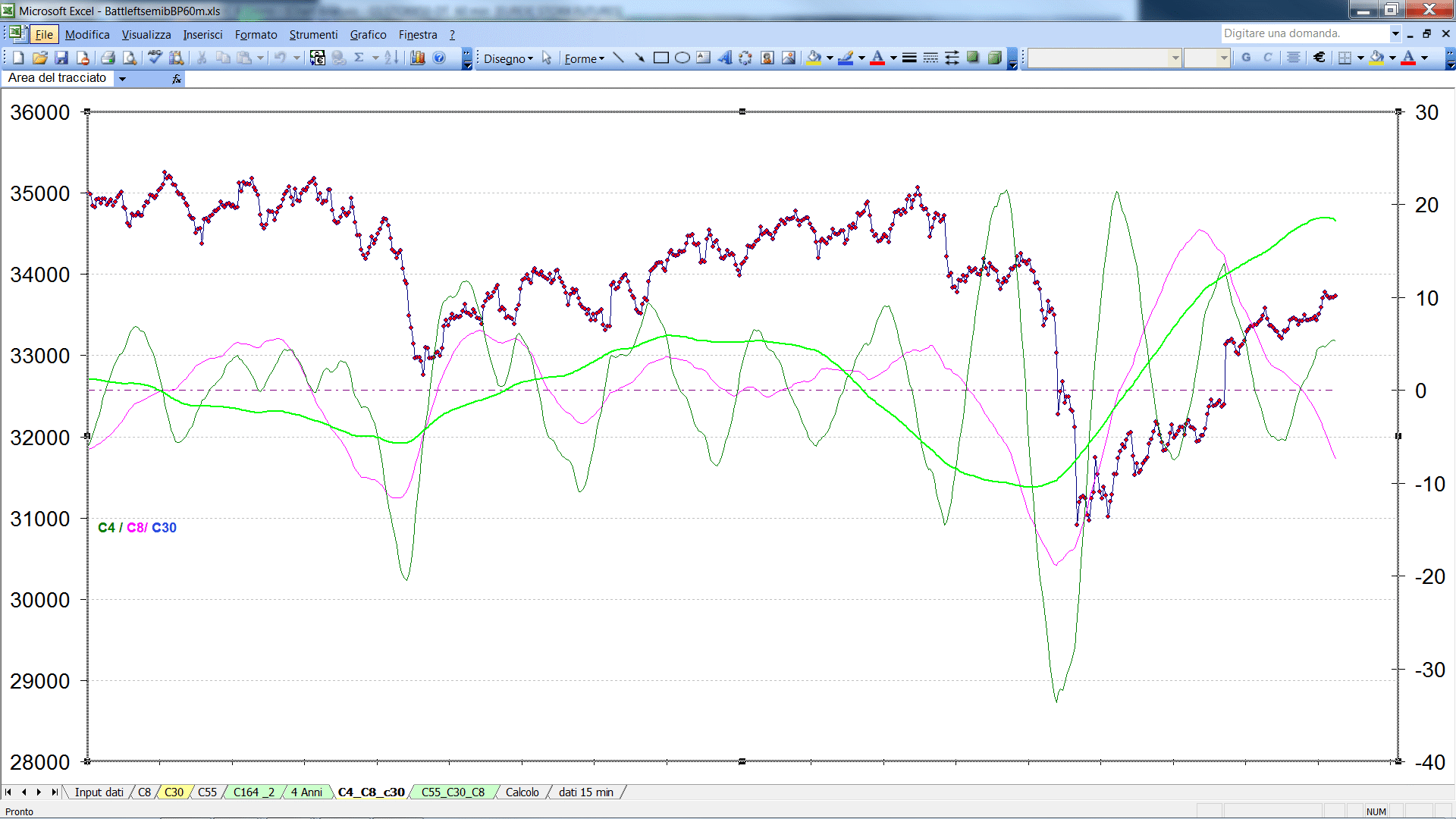This screenshot has width=1456, height=819.
Task: Select the Arrow drawing tool
Action: click(639, 58)
